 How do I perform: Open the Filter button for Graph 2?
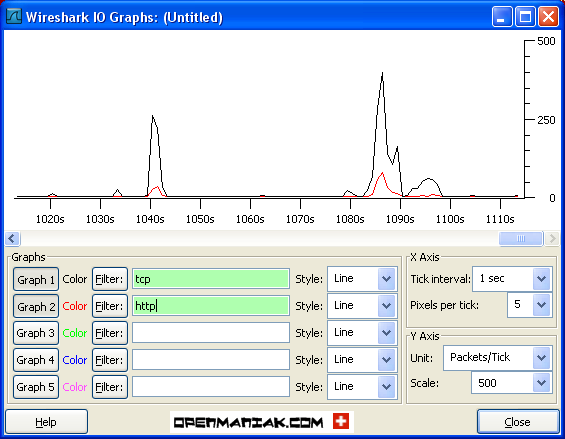[110, 306]
